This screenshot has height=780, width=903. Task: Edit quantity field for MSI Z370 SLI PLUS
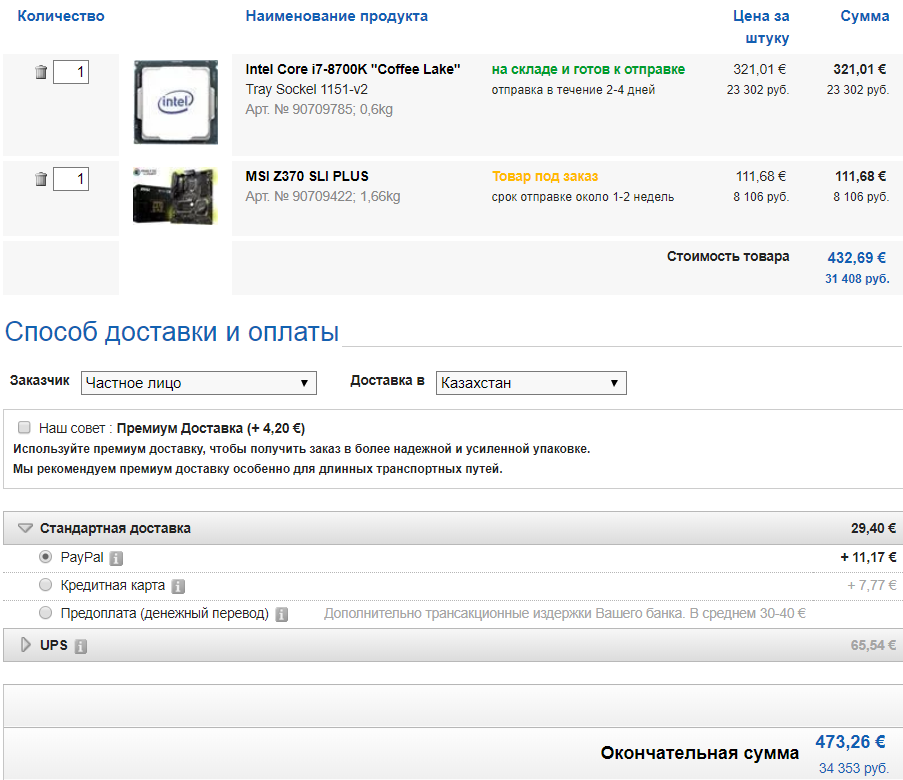(x=71, y=179)
